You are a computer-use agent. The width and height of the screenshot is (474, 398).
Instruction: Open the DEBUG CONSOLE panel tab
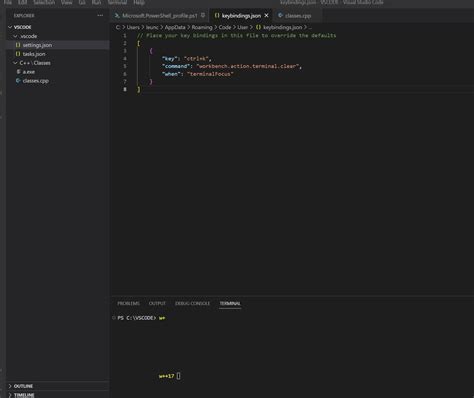pos(192,303)
